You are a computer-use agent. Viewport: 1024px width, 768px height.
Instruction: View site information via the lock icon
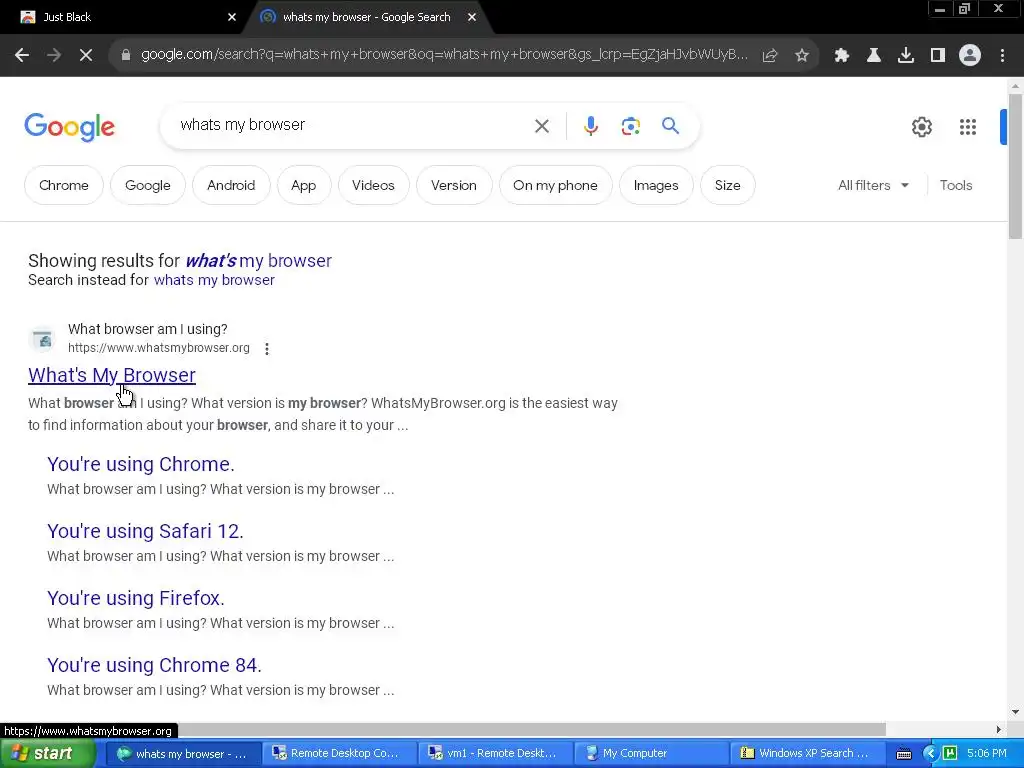tap(125, 55)
